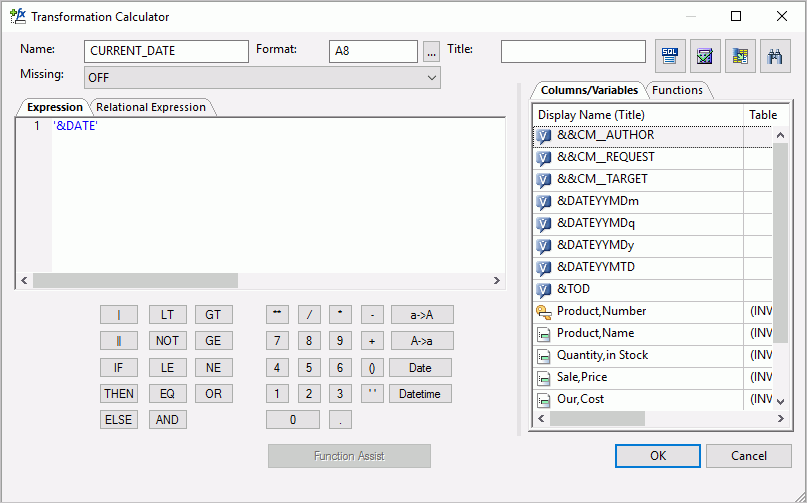Open the Missing dropdown set to OFF
Viewport: 807px width, 503px height.
click(262, 78)
